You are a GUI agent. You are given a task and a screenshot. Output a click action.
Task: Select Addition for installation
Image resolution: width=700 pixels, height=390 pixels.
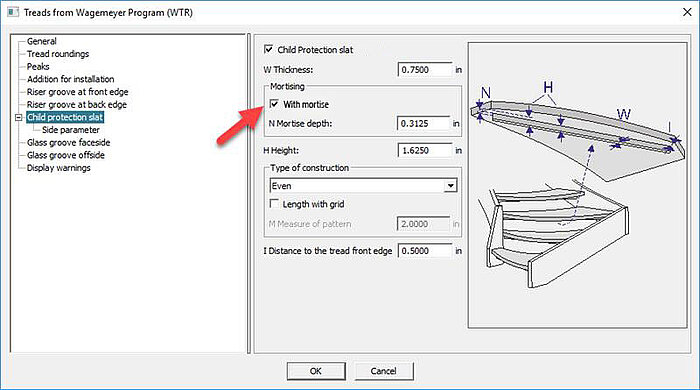(71, 79)
